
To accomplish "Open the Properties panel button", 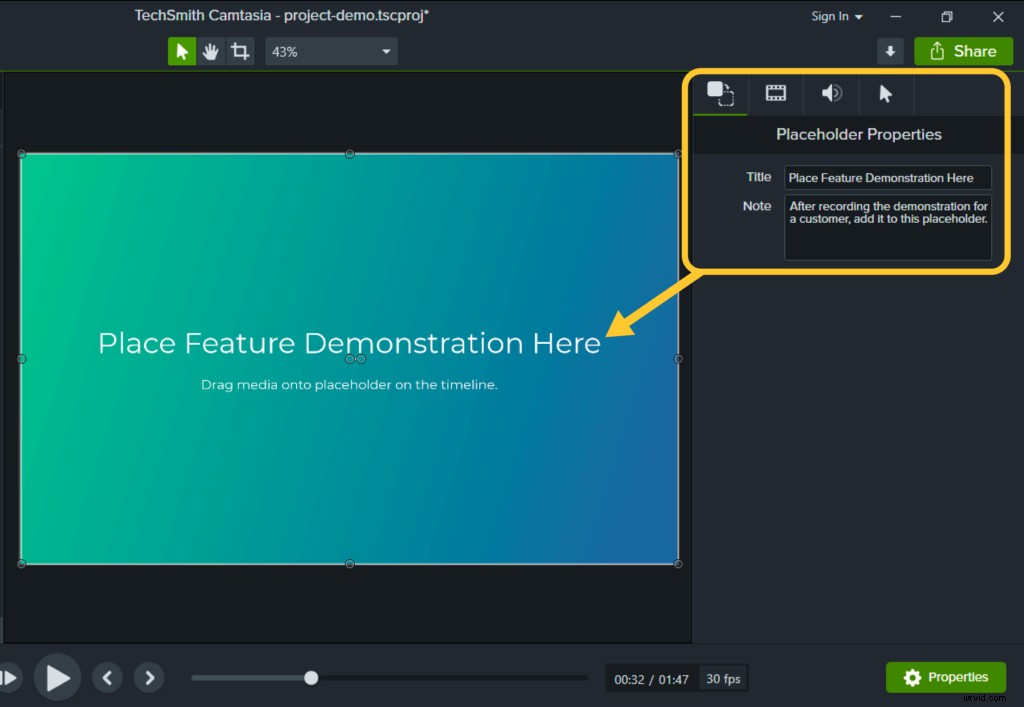I will click(x=945, y=677).
